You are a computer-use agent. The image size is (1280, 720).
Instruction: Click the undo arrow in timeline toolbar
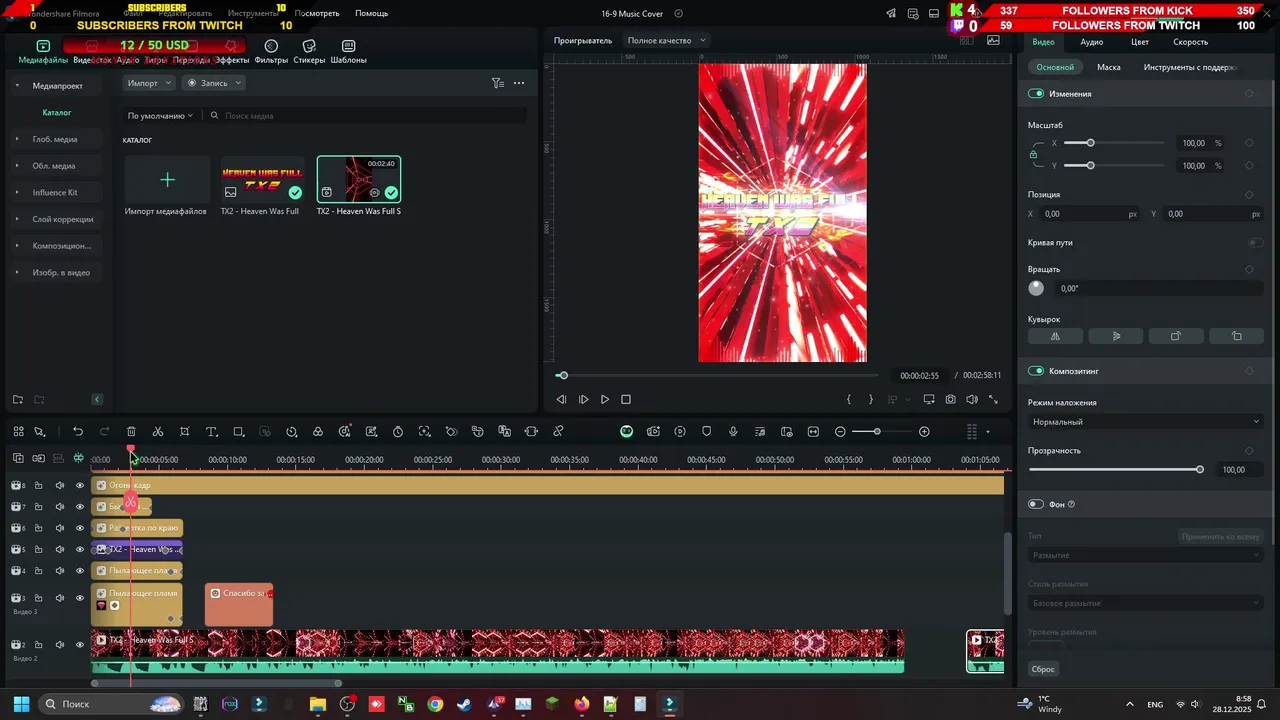tap(78, 432)
